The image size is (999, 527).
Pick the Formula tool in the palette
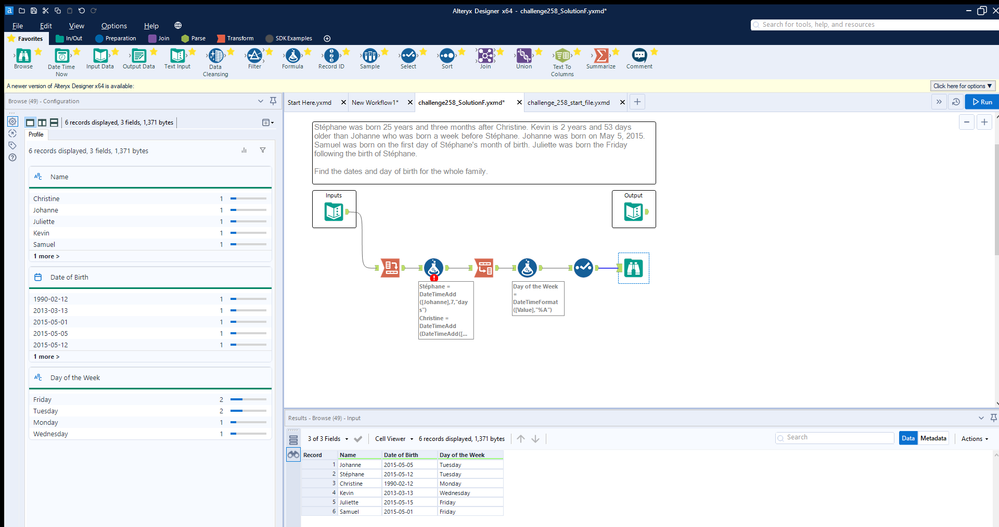[292, 58]
